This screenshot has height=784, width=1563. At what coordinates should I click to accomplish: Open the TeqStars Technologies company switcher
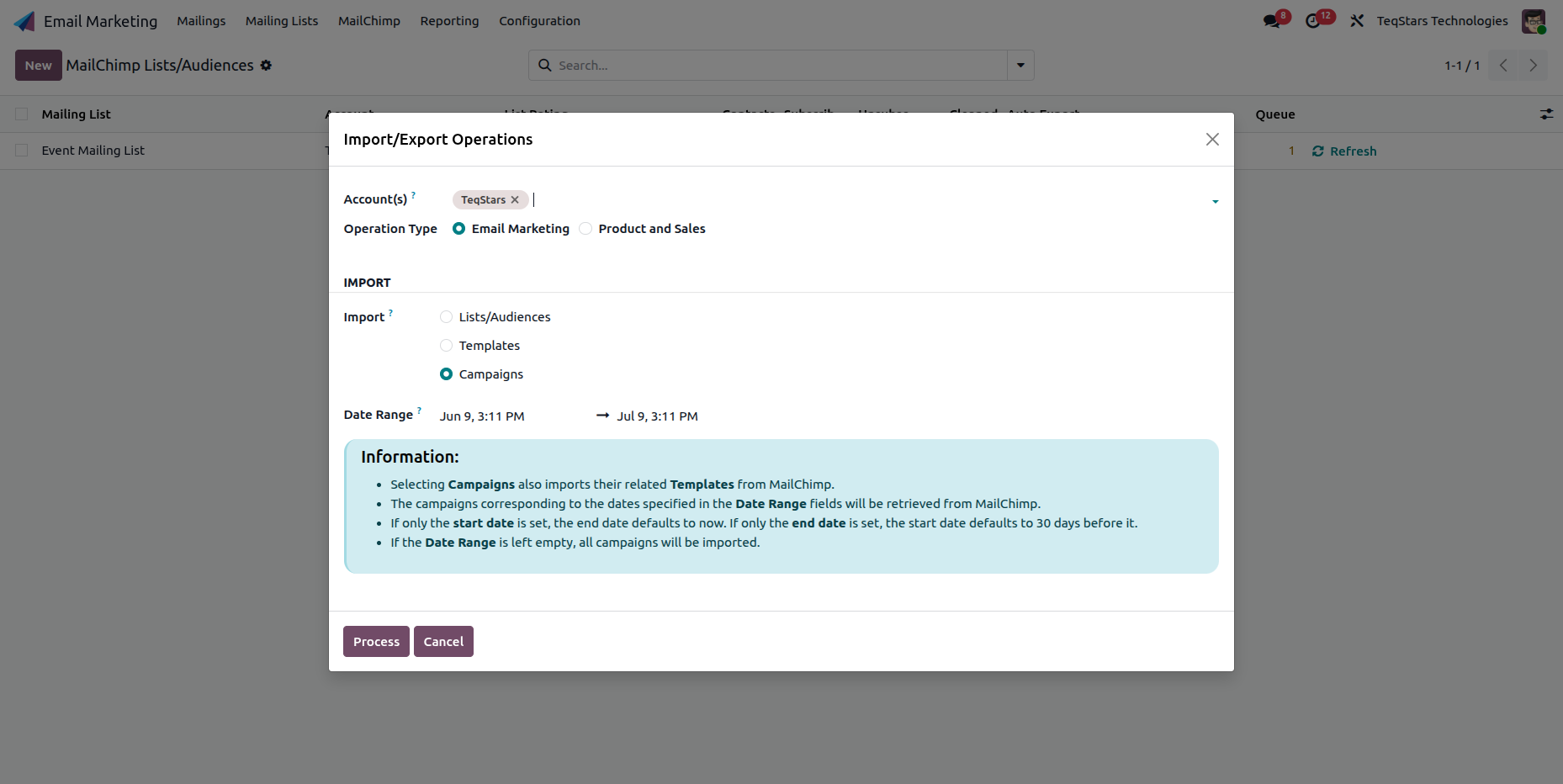tap(1442, 21)
